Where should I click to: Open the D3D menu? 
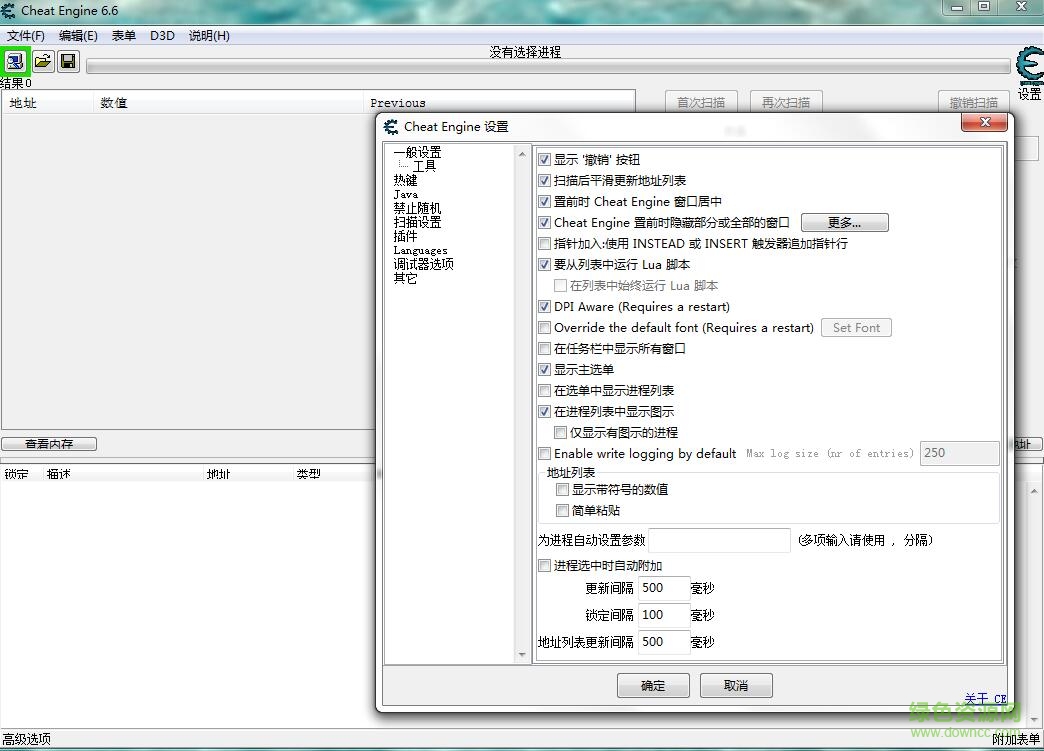click(x=162, y=36)
